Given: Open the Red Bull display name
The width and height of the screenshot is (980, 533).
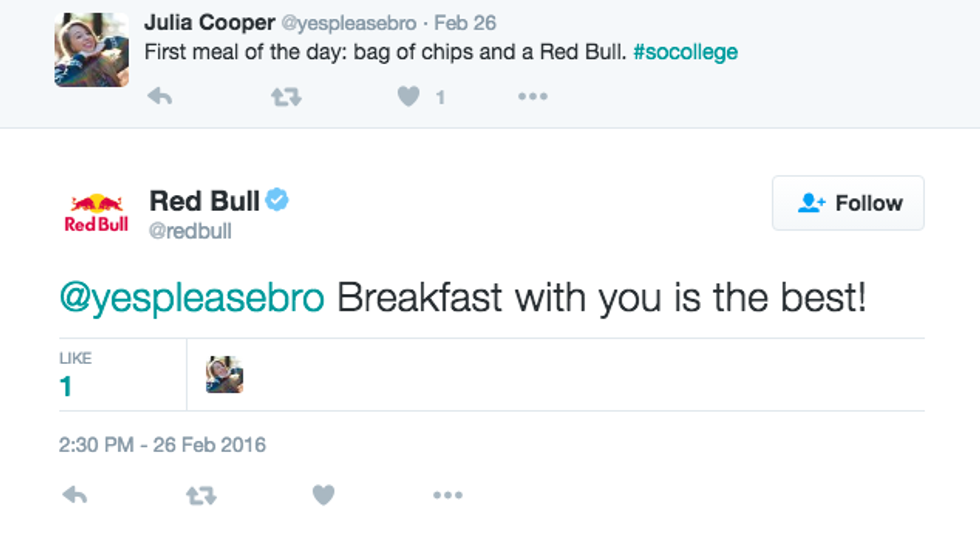Looking at the screenshot, I should tap(204, 200).
